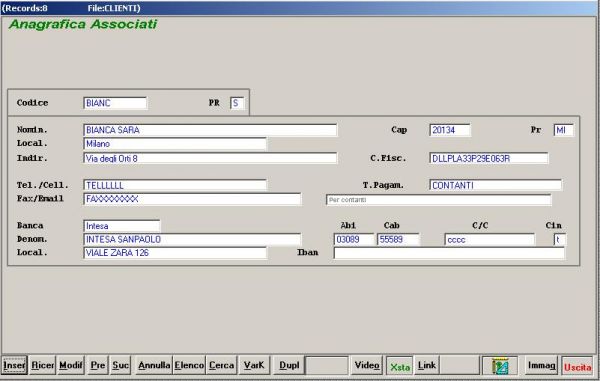The image size is (600, 381).
Task: Open Immag for record images
Action: pos(541,366)
